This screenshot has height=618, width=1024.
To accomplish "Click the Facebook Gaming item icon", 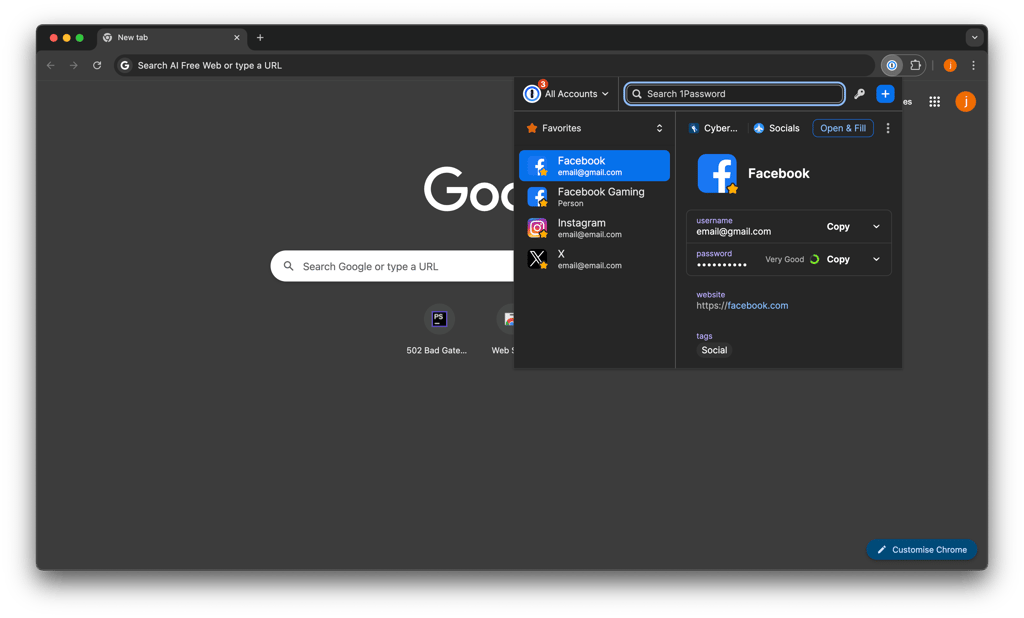I will [x=537, y=197].
